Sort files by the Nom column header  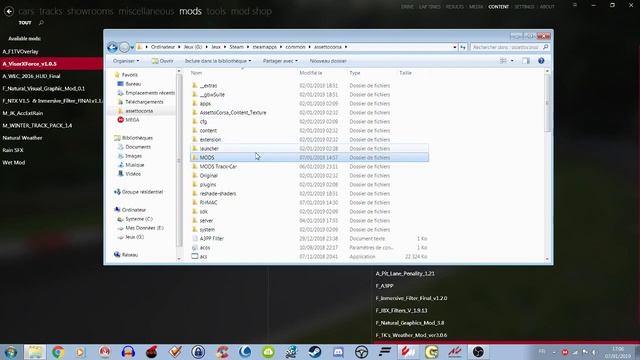[196, 73]
